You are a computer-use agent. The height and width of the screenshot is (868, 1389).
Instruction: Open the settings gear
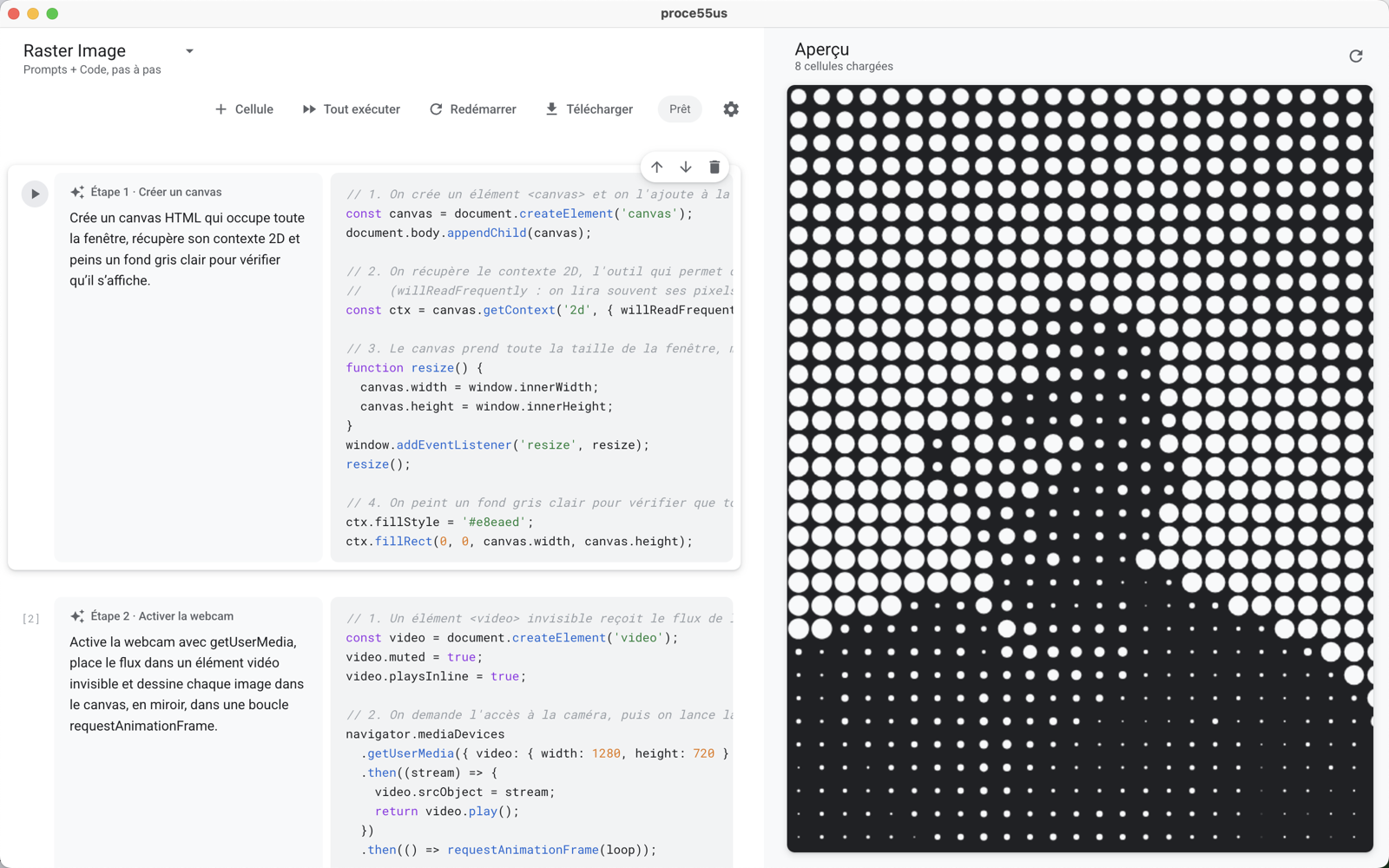[731, 109]
